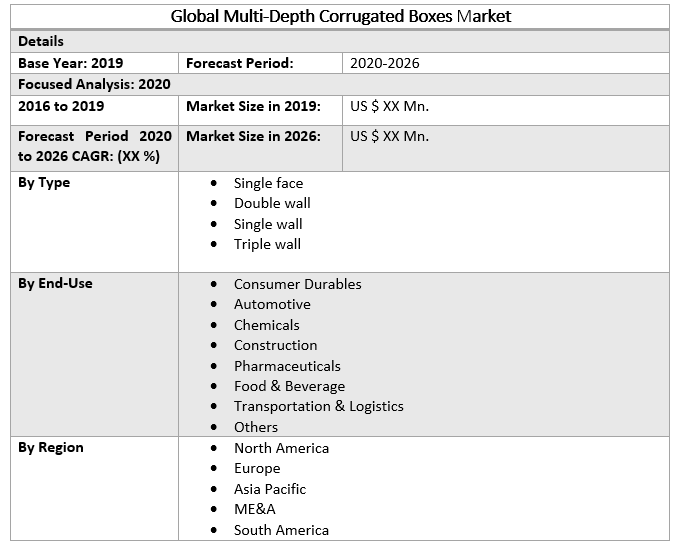This screenshot has width=674, height=545.
Task: Select the Forecast Period: label cell
Action: point(239,63)
